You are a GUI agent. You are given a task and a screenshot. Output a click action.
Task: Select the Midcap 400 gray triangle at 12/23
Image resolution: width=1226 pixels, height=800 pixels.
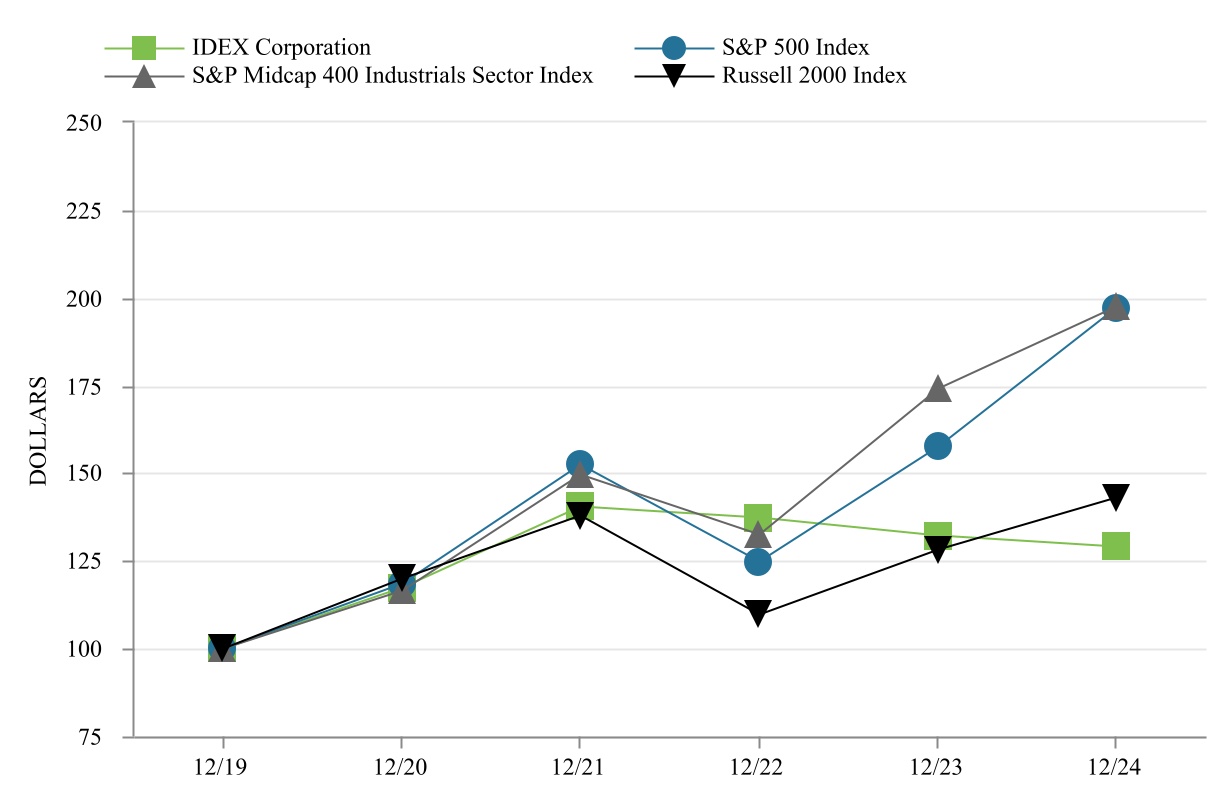[x=937, y=389]
